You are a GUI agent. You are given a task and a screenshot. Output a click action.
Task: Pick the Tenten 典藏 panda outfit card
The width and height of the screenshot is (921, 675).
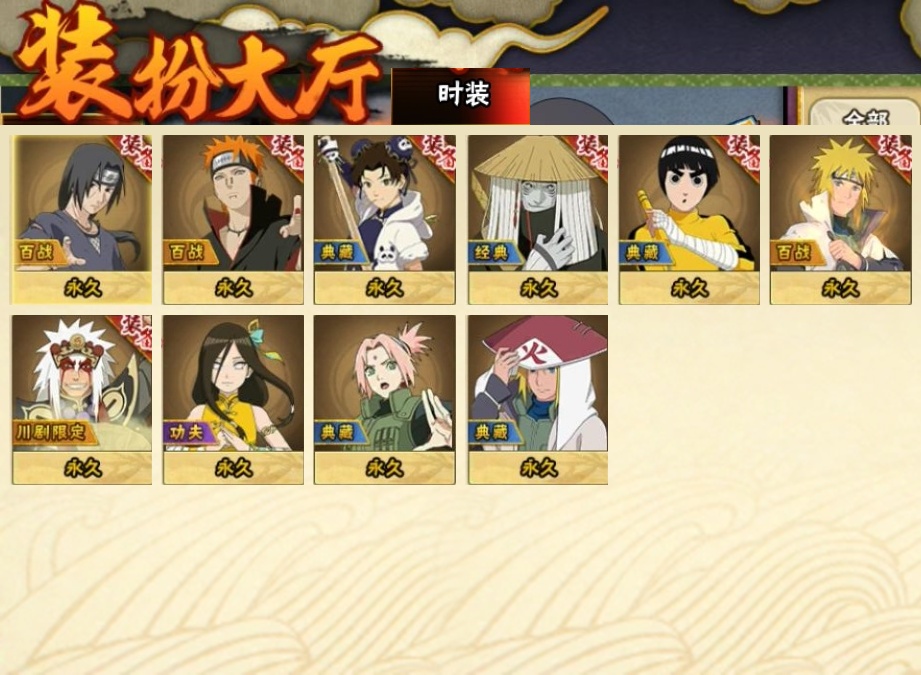(385, 220)
